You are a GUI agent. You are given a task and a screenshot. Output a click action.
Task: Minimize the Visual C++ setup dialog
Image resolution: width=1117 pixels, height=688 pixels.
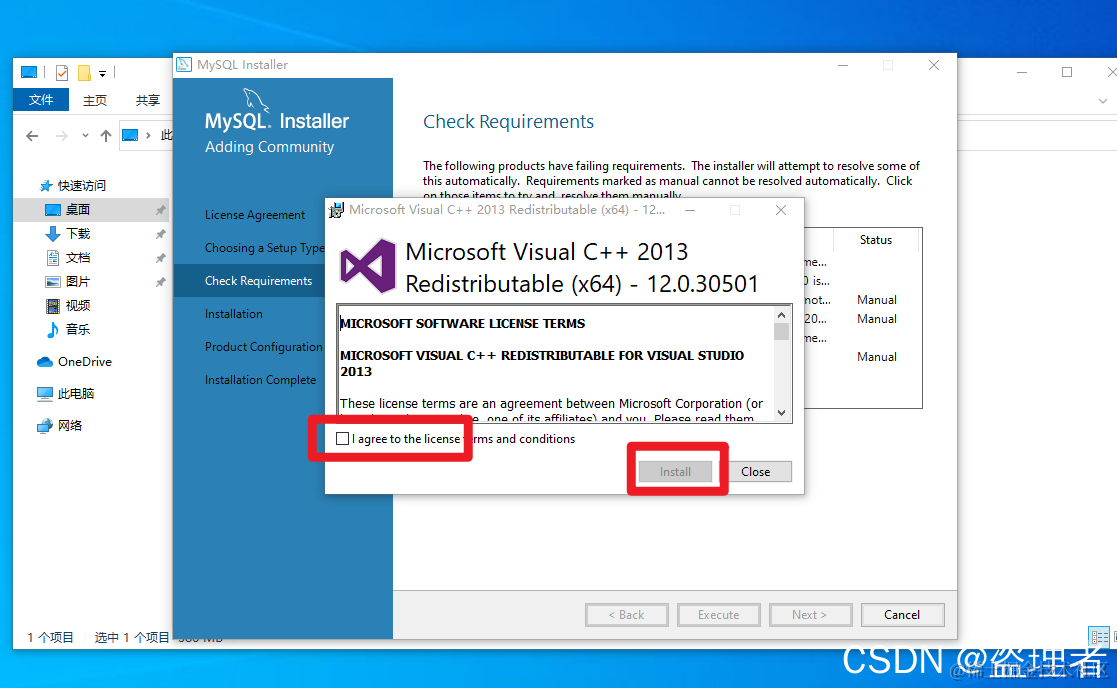tap(690, 210)
